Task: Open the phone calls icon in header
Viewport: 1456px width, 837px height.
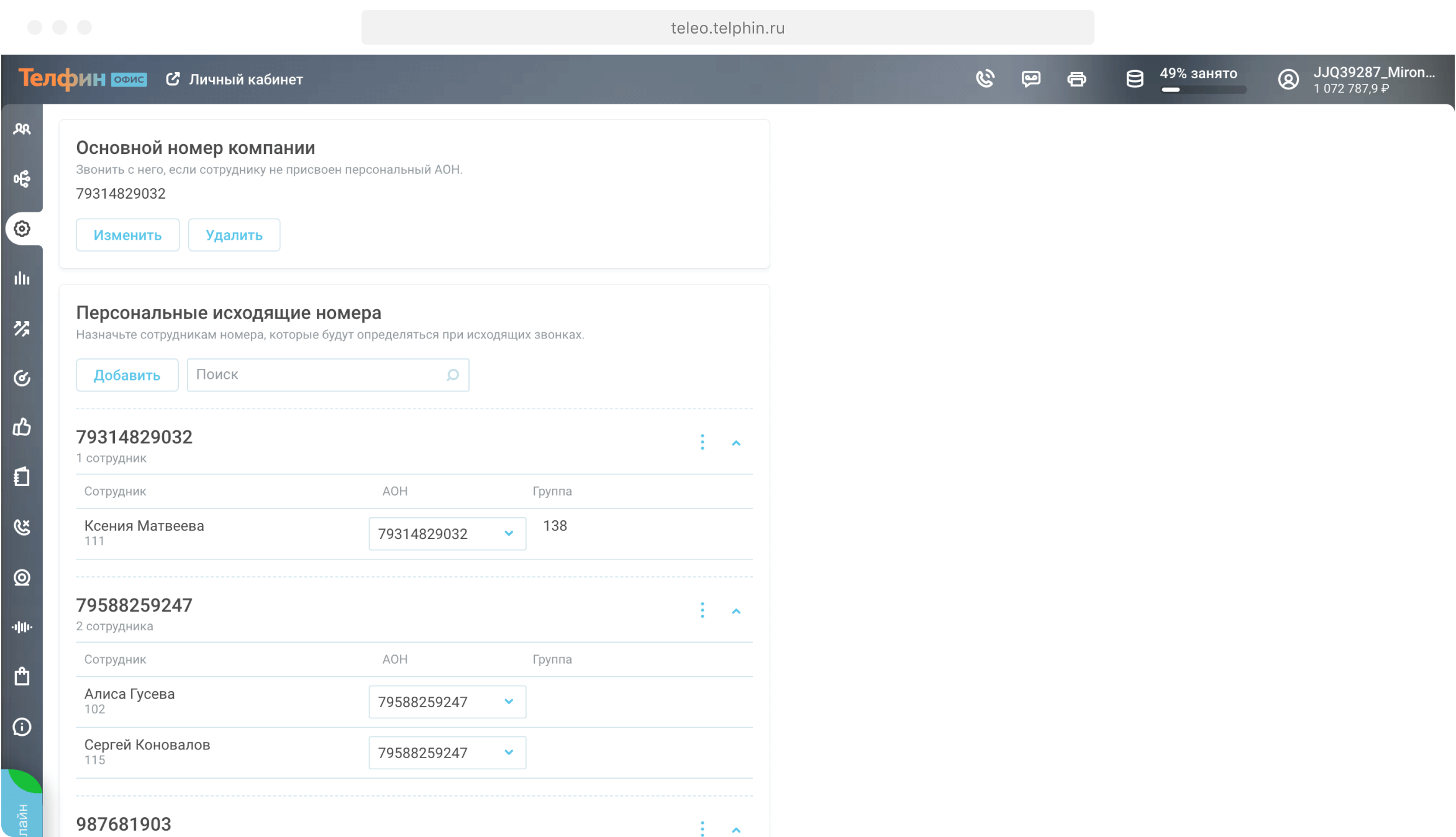Action: 985,79
